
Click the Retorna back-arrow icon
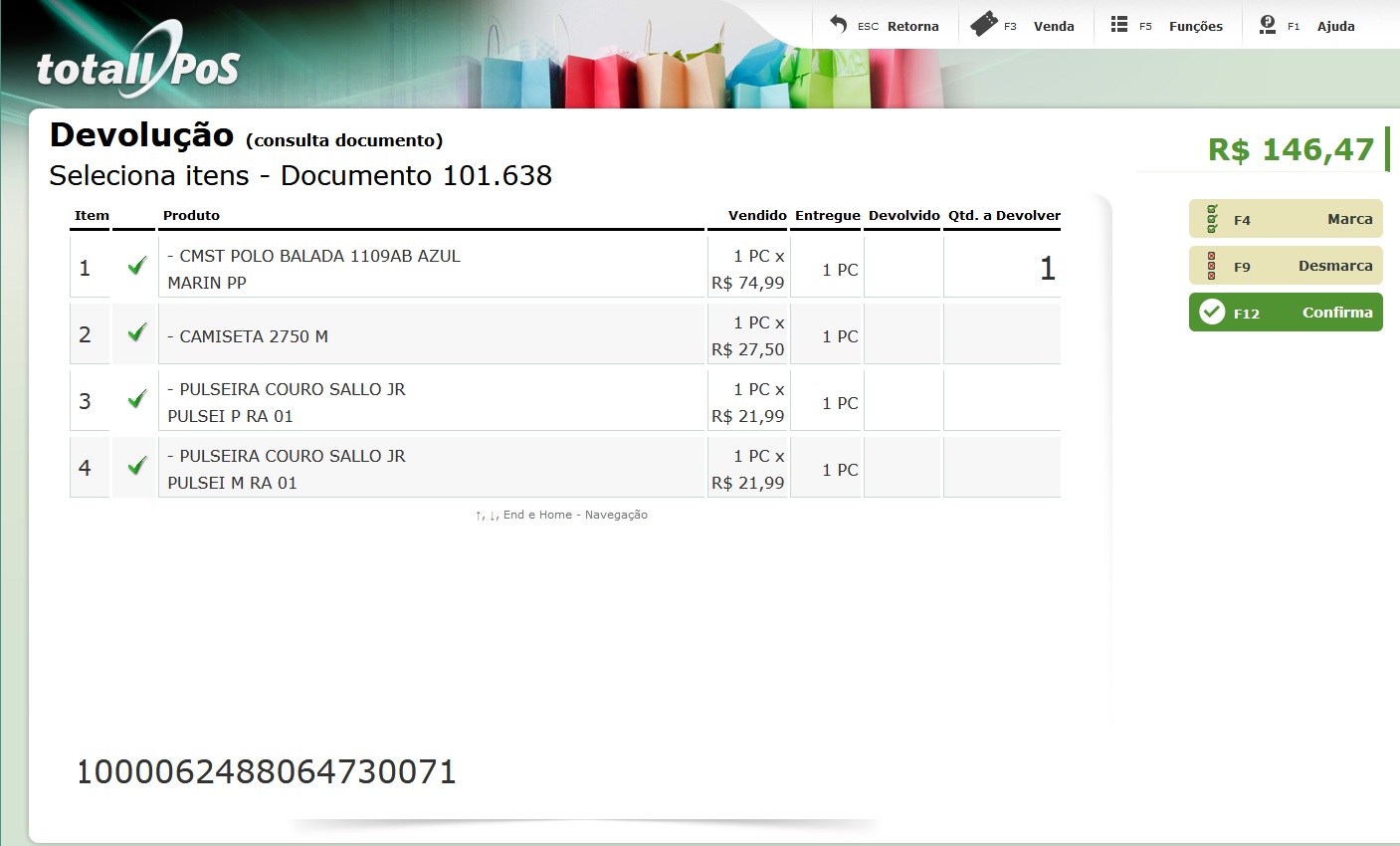point(838,24)
